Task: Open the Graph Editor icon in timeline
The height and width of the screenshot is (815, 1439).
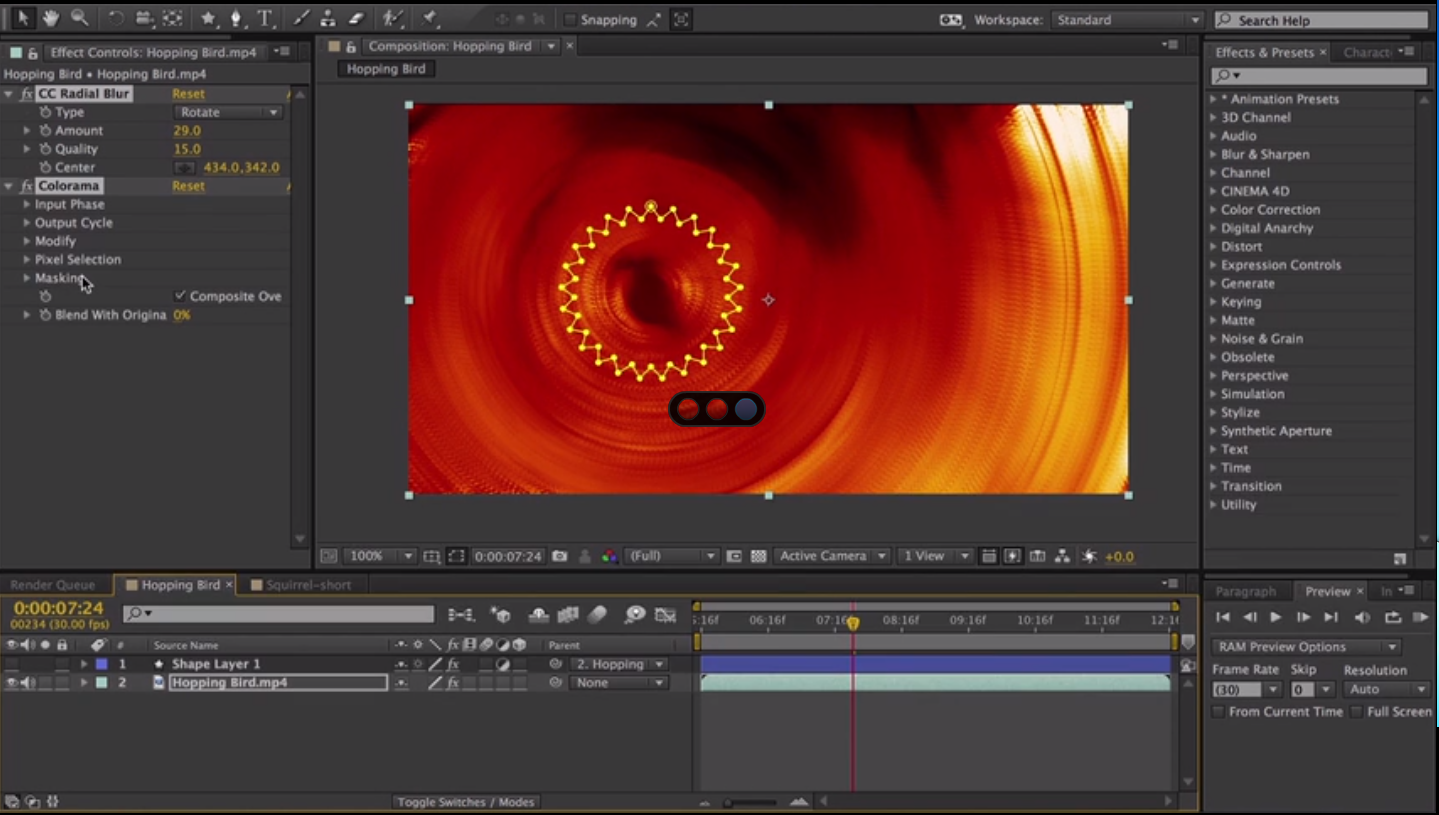Action: 665,615
